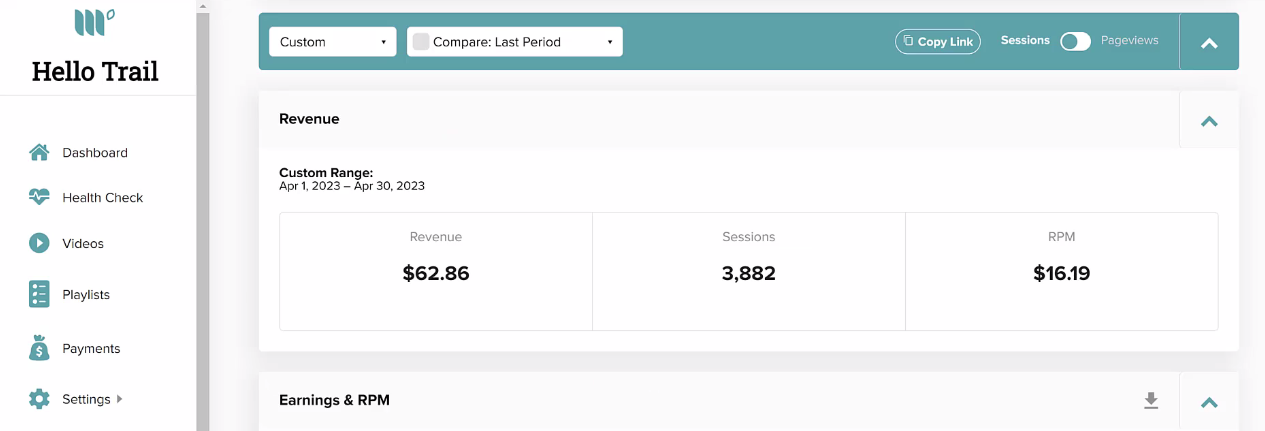Image resolution: width=1265 pixels, height=431 pixels.
Task: Select the Playlists list icon
Action: click(39, 294)
